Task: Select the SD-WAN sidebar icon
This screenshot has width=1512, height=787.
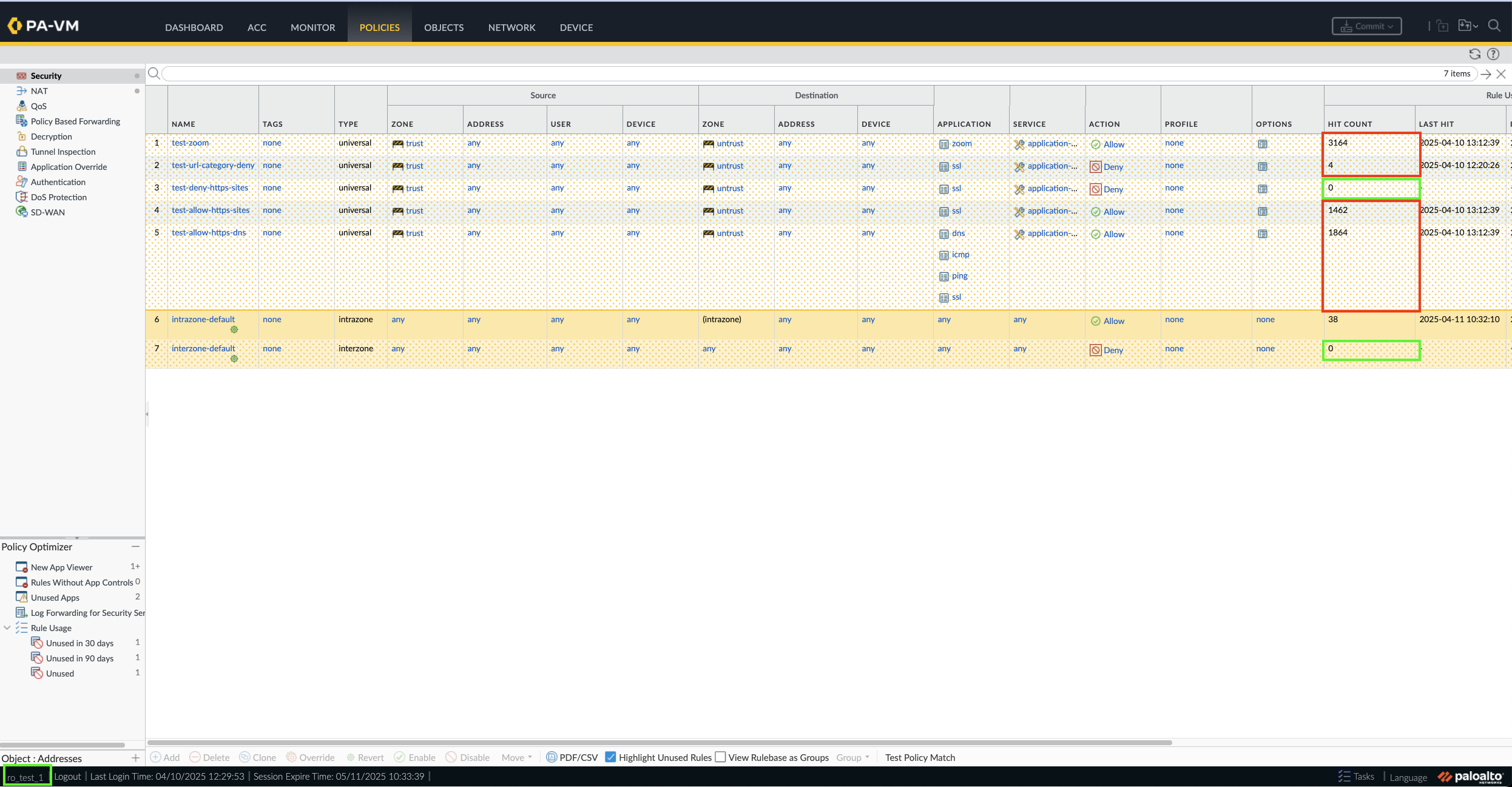Action: tap(22, 212)
